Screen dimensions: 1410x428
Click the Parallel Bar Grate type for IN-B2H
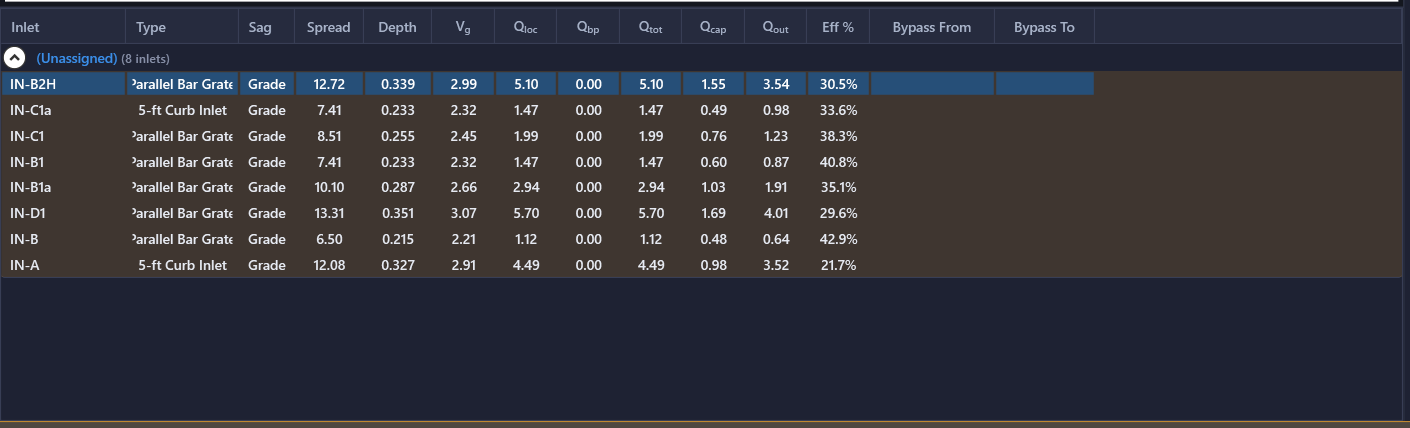pos(182,84)
